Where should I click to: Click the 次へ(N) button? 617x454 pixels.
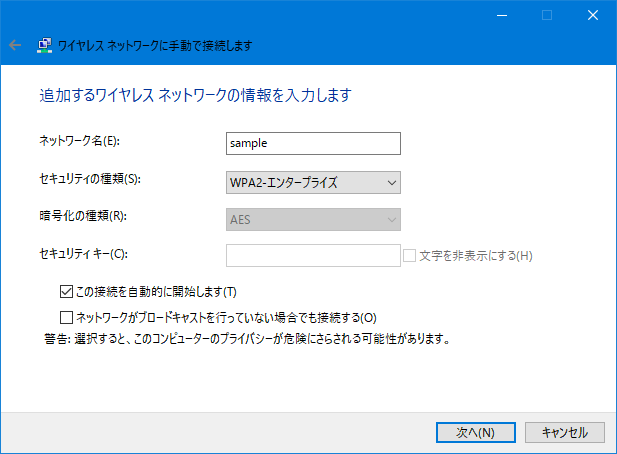pyautogui.click(x=476, y=432)
